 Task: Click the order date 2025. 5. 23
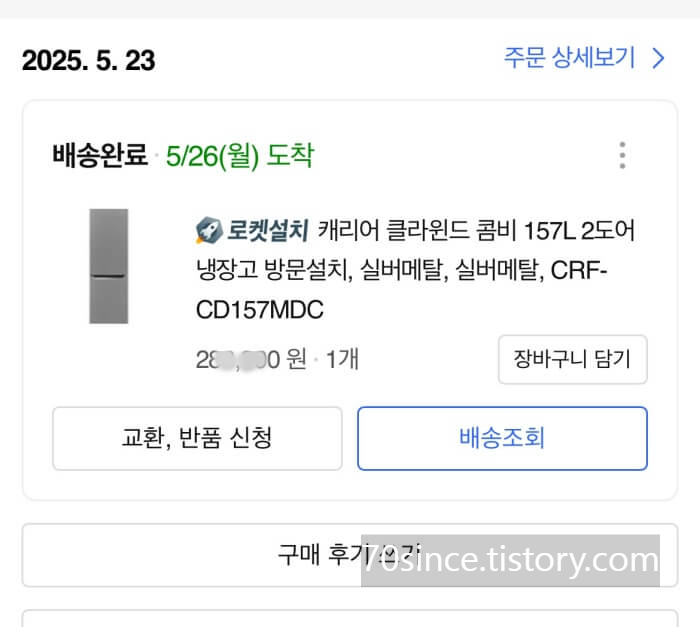point(88,60)
